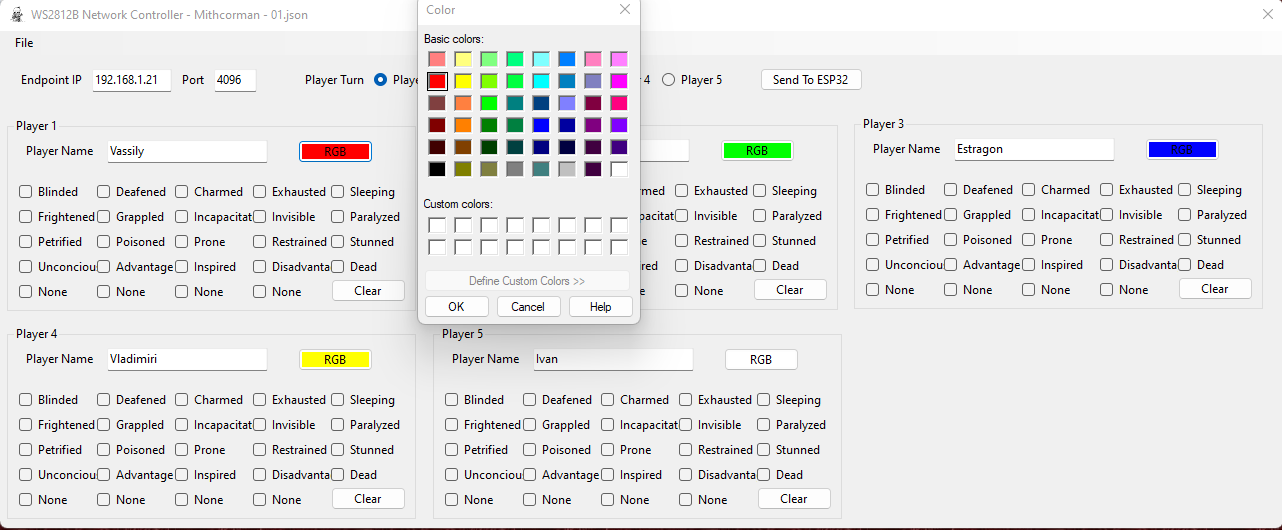This screenshot has width=1282, height=530.
Task: Open the File menu
Action: coord(24,43)
